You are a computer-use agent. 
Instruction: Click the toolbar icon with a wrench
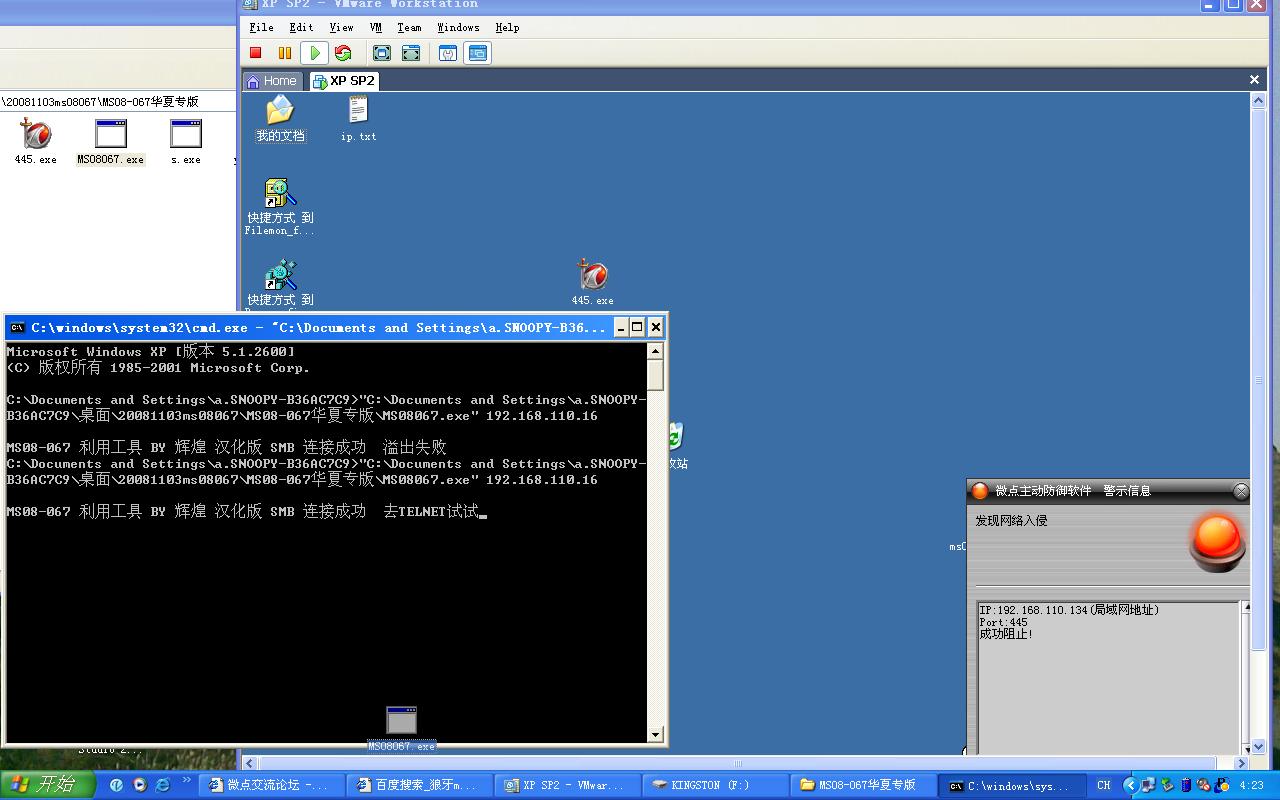[x=448, y=53]
